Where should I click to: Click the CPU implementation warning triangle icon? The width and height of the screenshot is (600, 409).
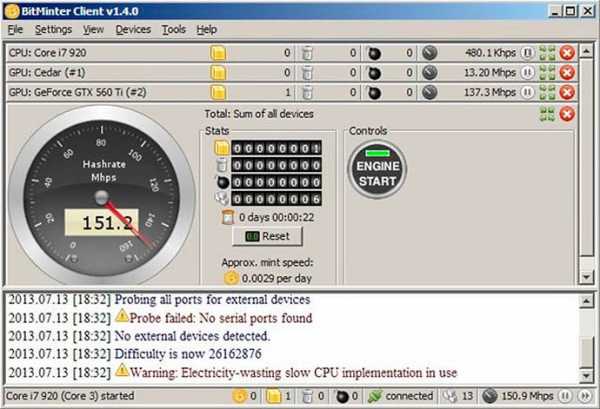point(122,370)
